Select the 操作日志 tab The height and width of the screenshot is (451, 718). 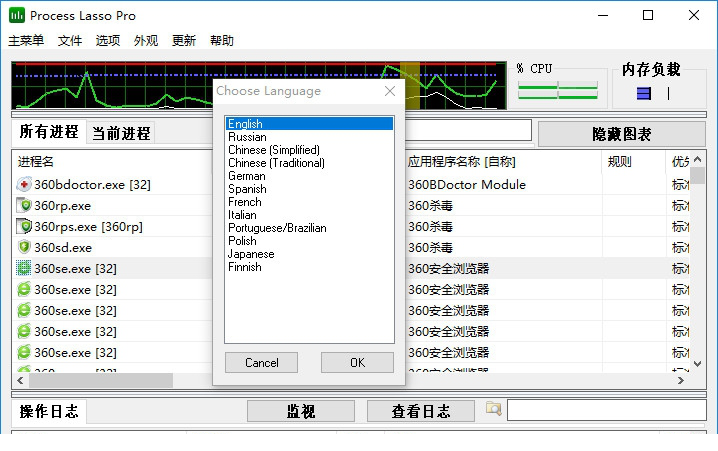49,411
